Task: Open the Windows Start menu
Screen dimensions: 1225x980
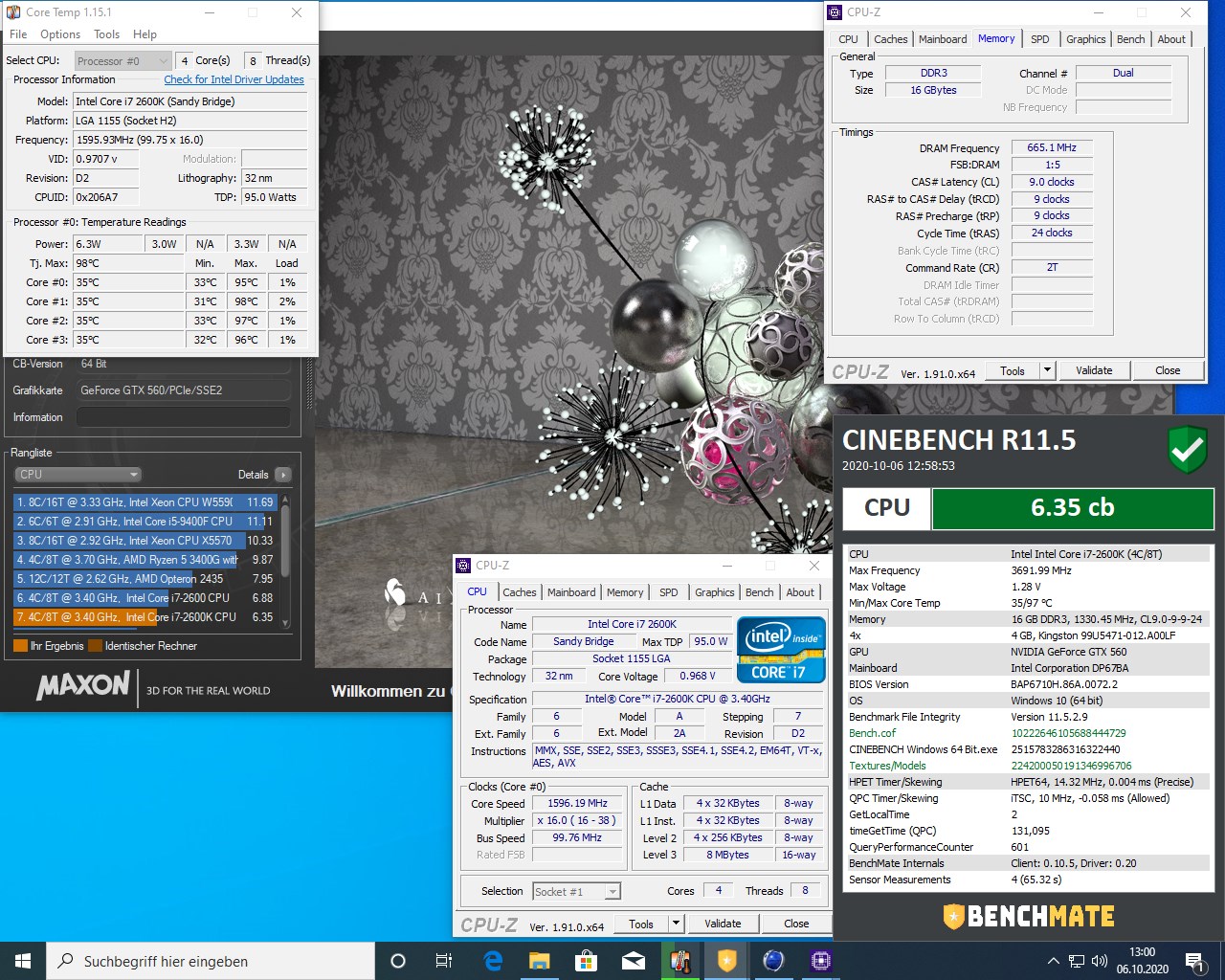Action: pos(23,961)
